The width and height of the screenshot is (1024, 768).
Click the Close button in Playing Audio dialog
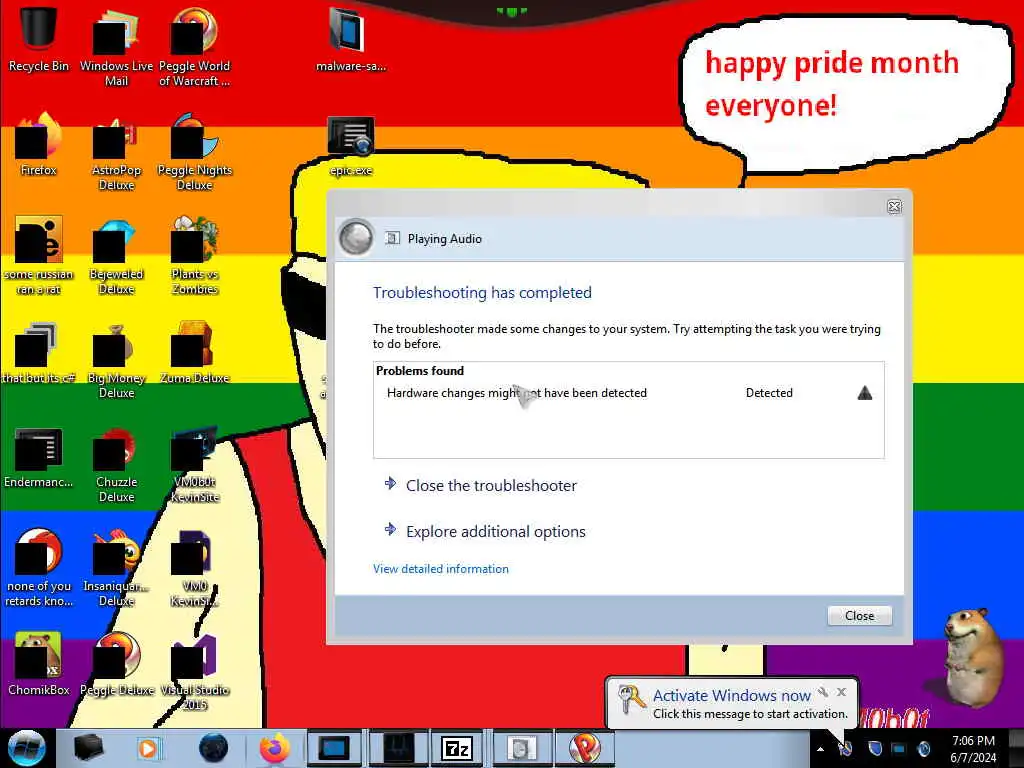click(859, 616)
